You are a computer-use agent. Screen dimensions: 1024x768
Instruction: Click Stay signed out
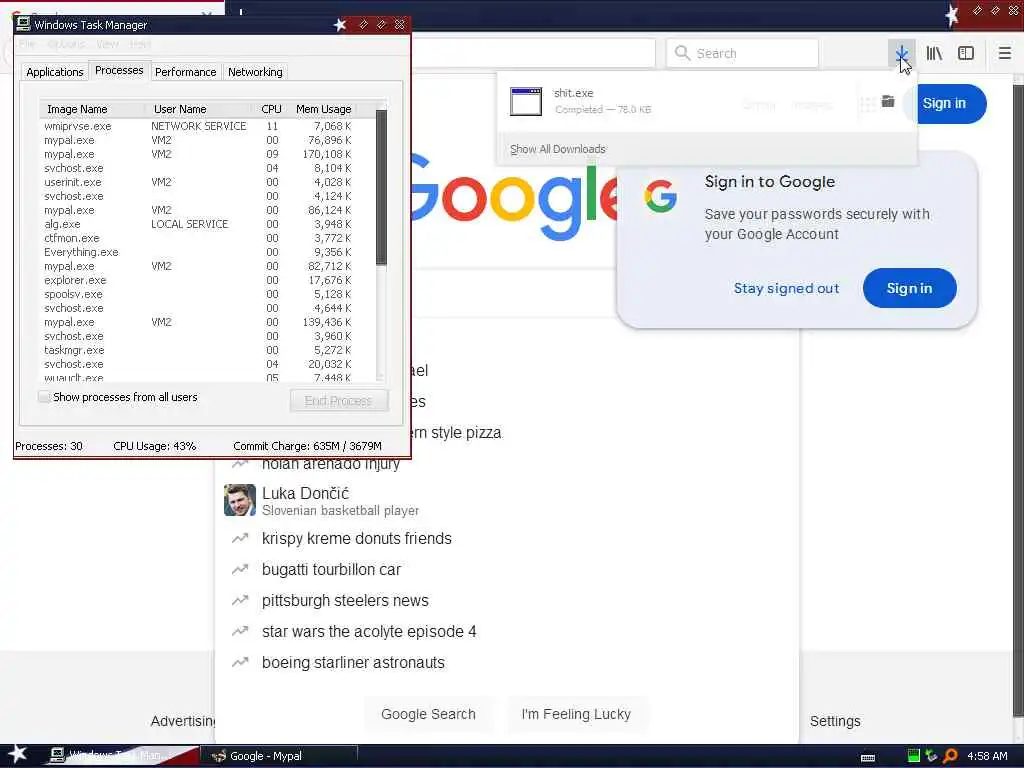786,288
